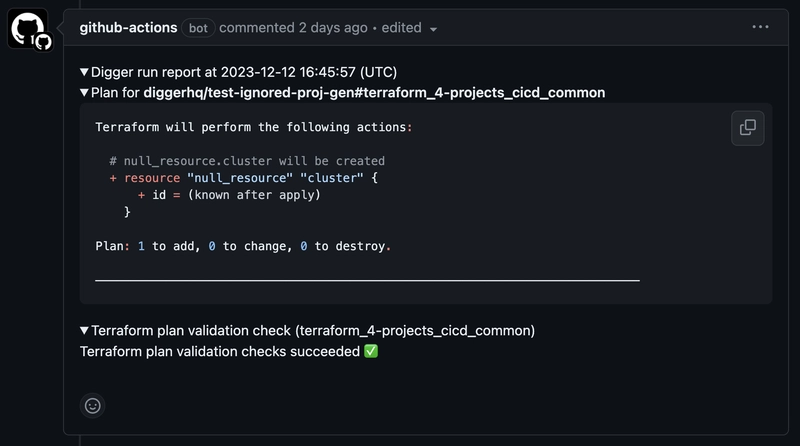This screenshot has height=446, width=800.
Task: Click the bot label badge
Action: (x=198, y=28)
